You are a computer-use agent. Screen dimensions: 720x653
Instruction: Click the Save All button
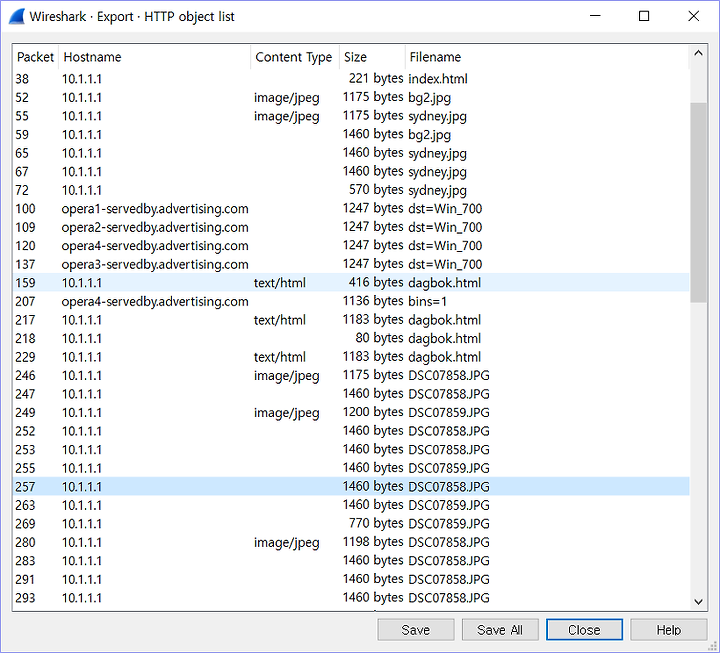500,630
